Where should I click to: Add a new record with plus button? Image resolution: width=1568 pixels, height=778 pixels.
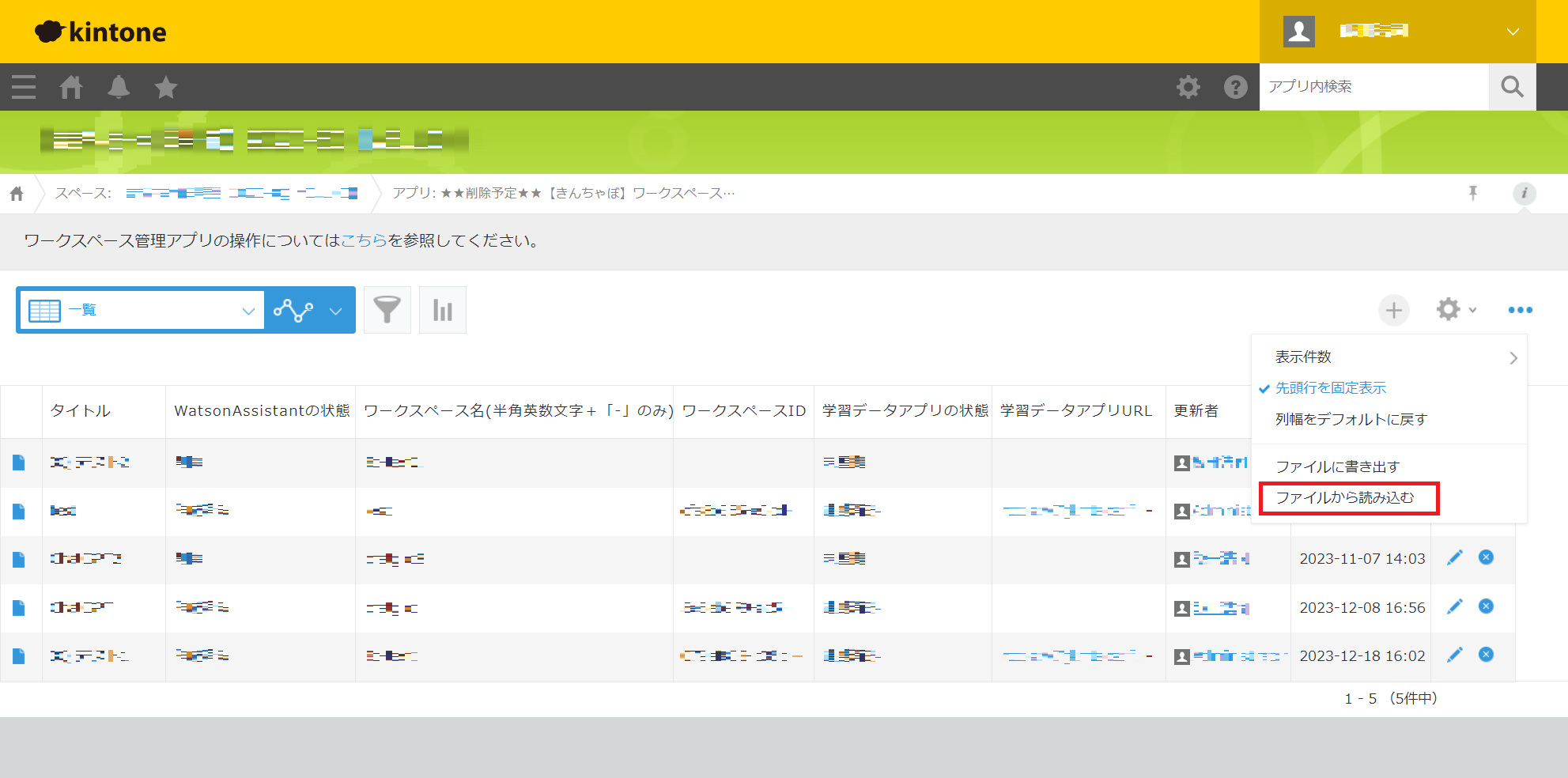tap(1394, 310)
